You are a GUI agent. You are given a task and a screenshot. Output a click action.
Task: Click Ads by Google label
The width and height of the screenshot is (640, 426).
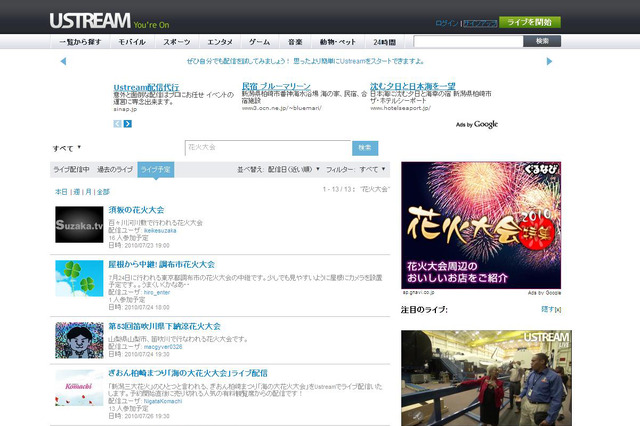477,124
